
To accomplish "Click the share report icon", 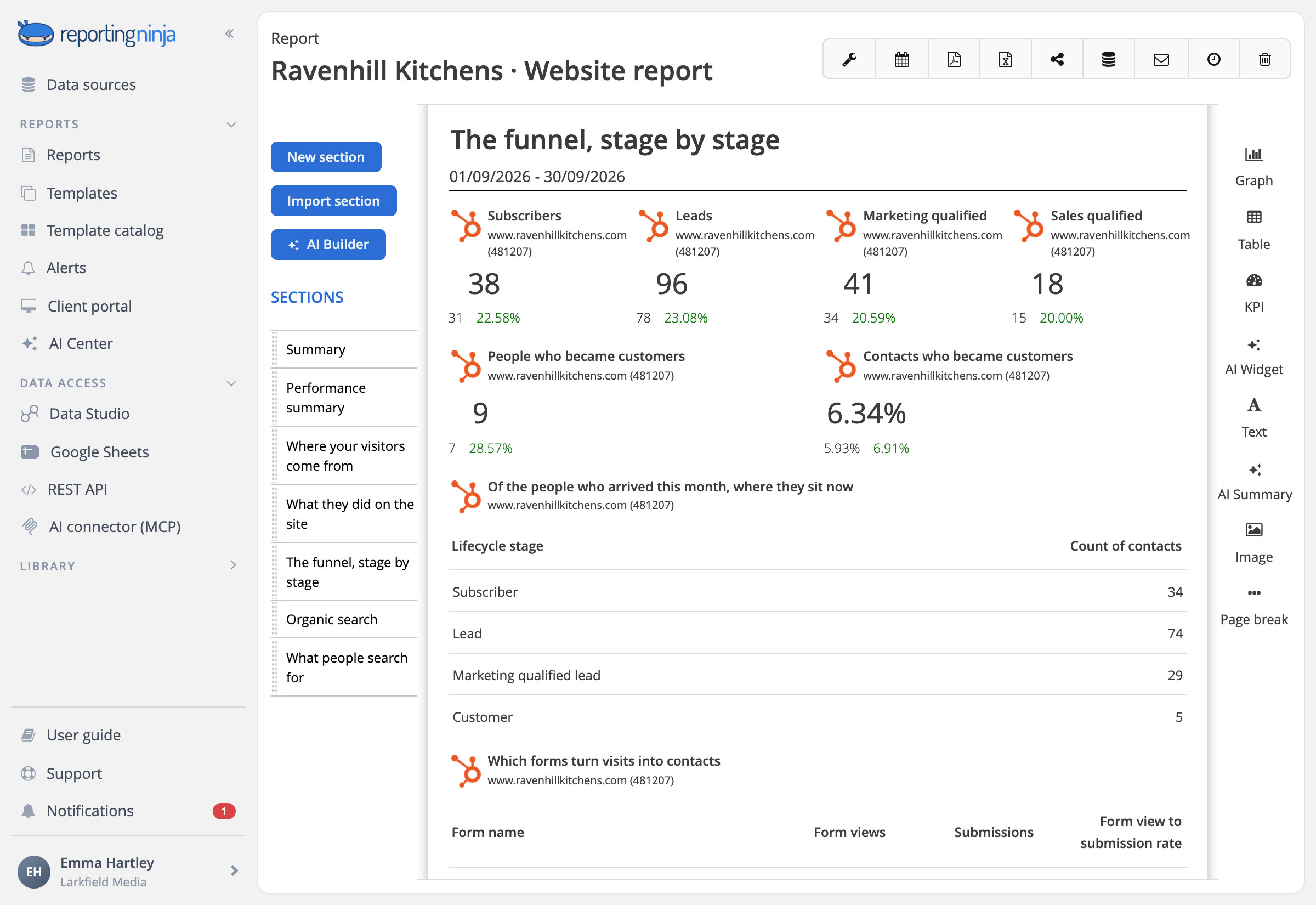I will [x=1057, y=59].
